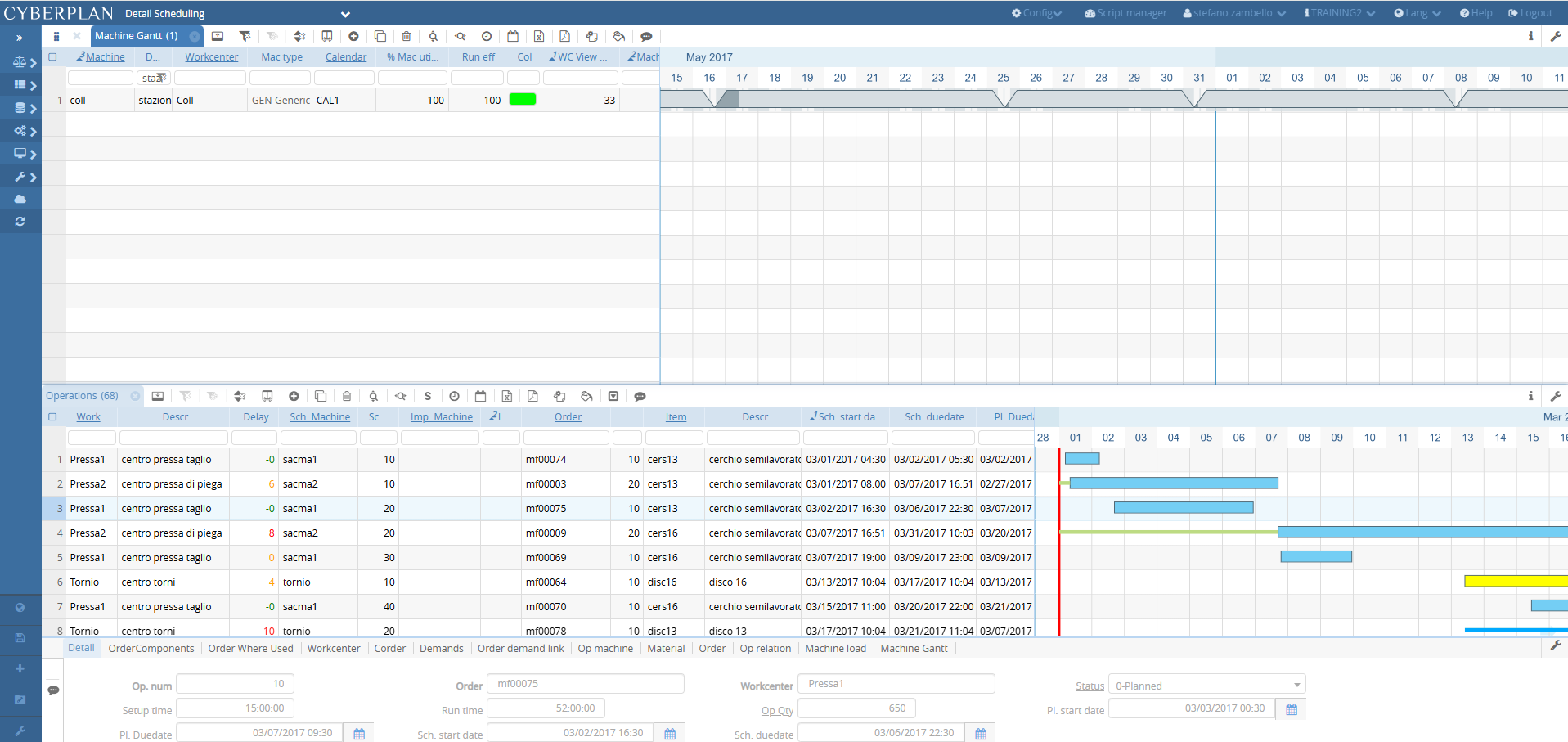The image size is (1568, 742).
Task: Switch to the OrderComponents tab
Action: coord(151,649)
